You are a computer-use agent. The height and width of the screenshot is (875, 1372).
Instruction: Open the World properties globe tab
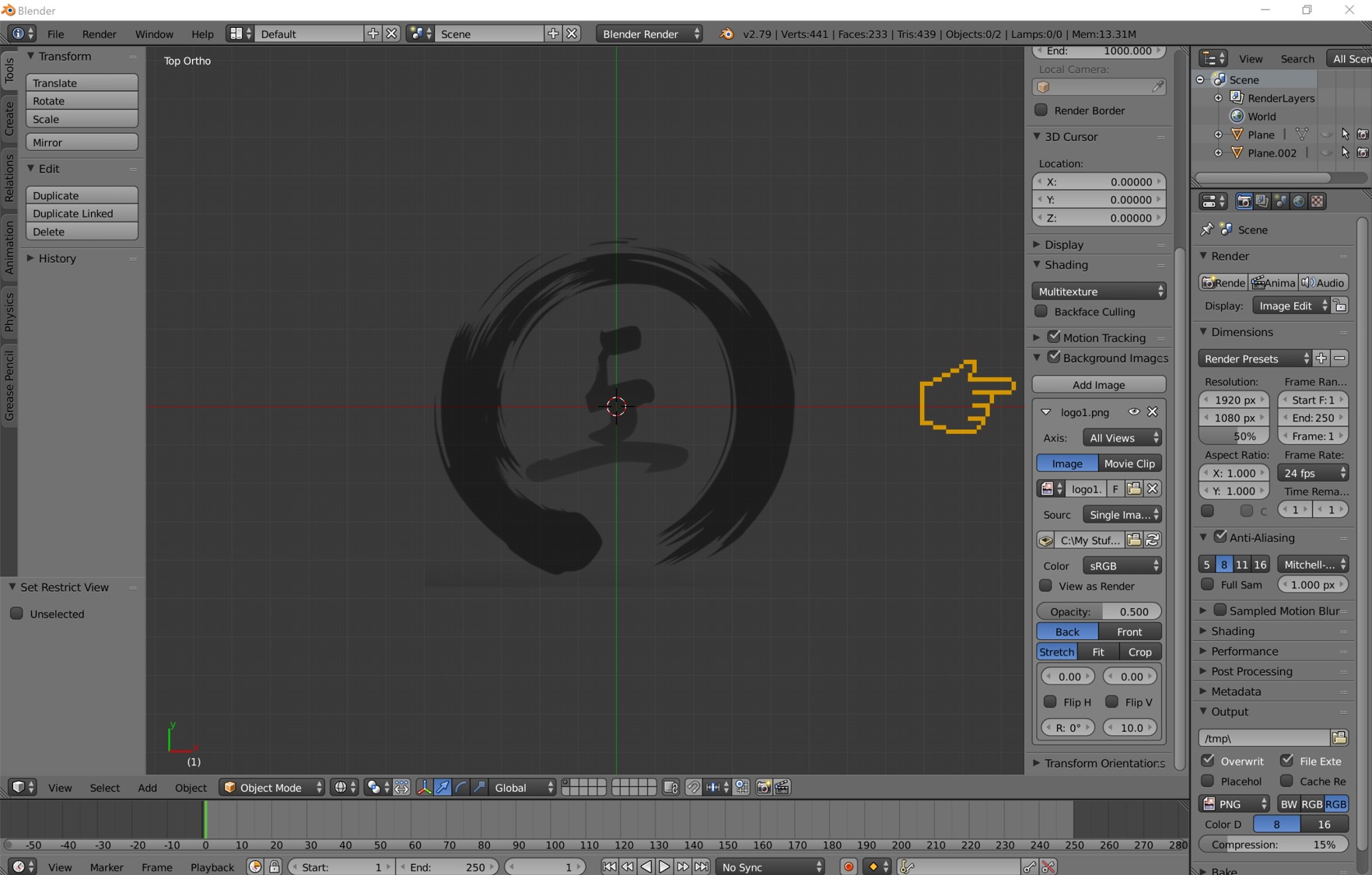tap(1299, 201)
